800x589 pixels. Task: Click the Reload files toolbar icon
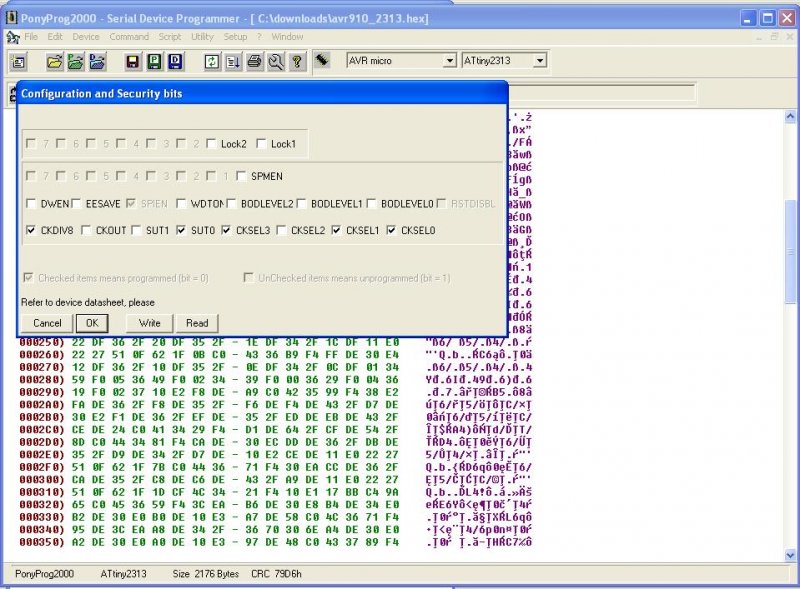tap(212, 62)
